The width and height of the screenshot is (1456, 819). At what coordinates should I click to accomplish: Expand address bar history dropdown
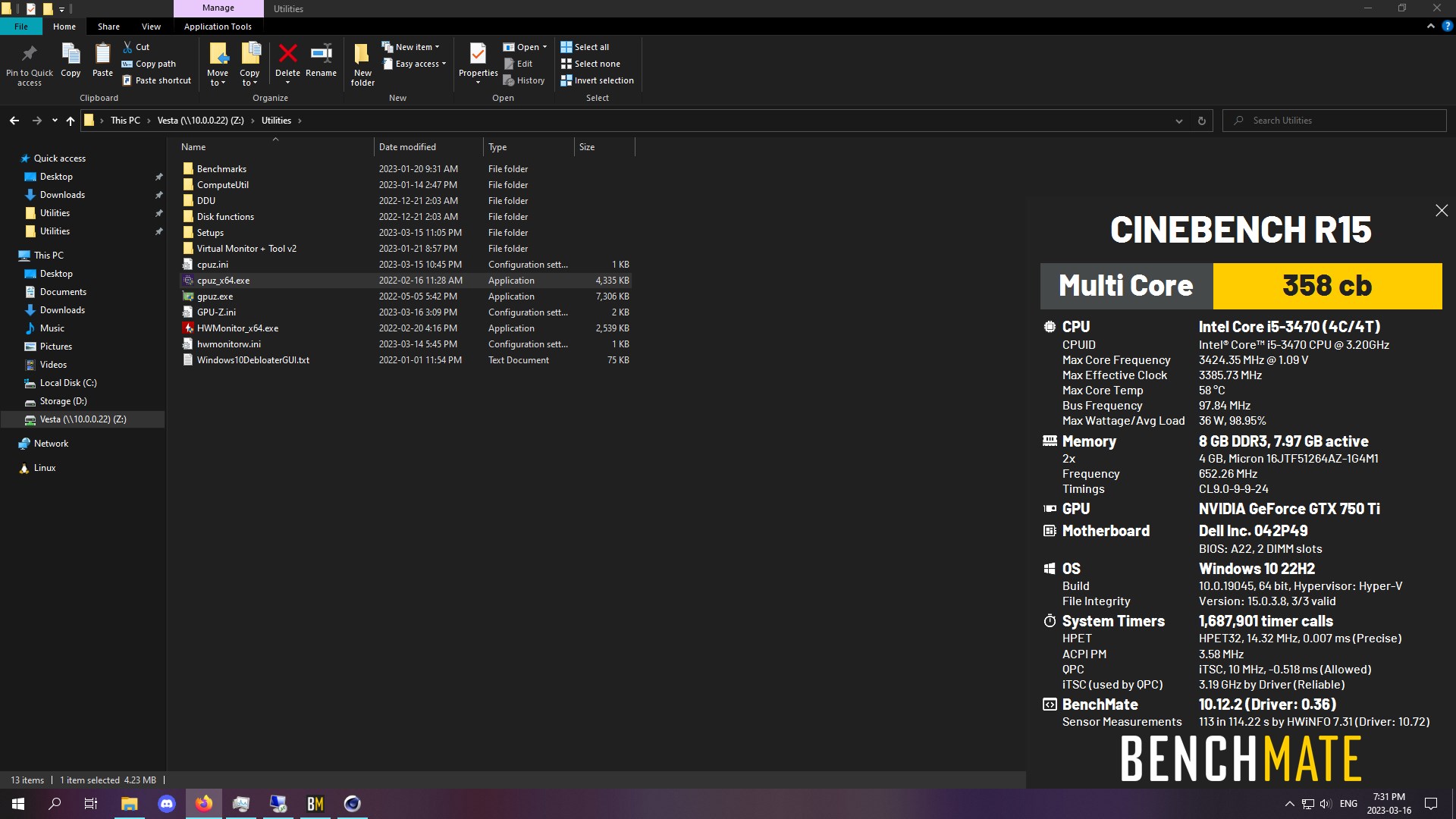tap(1178, 121)
